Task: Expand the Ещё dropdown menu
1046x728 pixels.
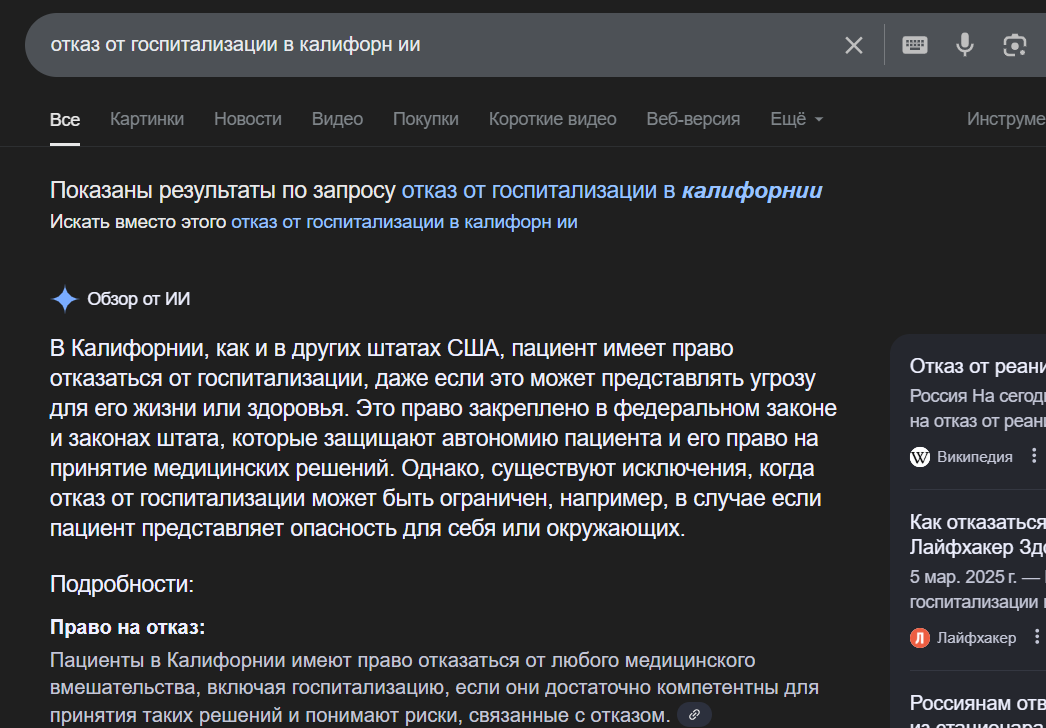Action: click(x=796, y=119)
